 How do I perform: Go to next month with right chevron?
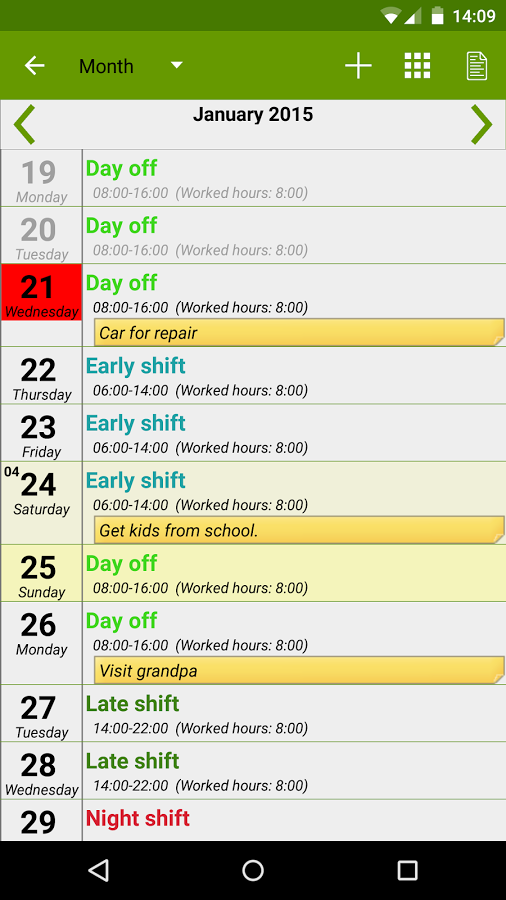482,125
